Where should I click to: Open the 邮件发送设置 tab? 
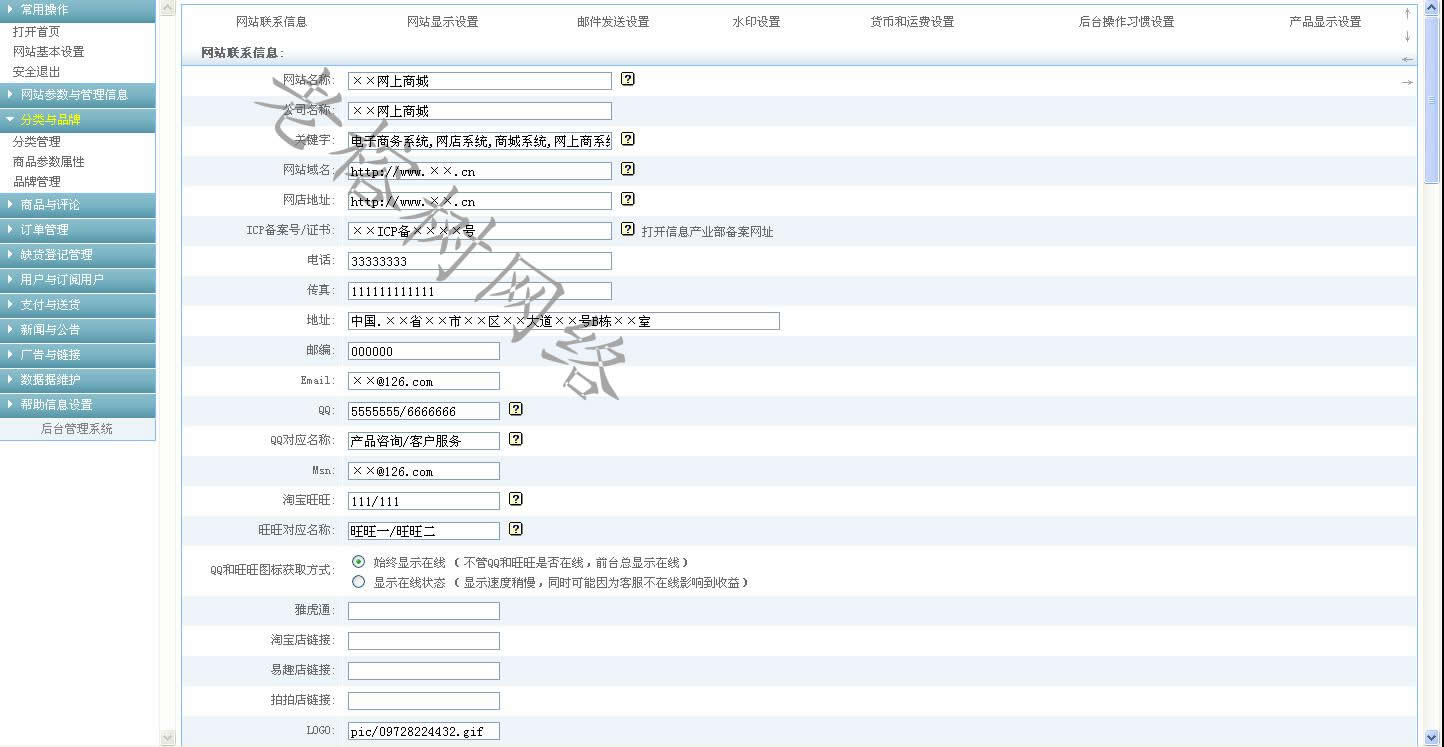click(612, 22)
